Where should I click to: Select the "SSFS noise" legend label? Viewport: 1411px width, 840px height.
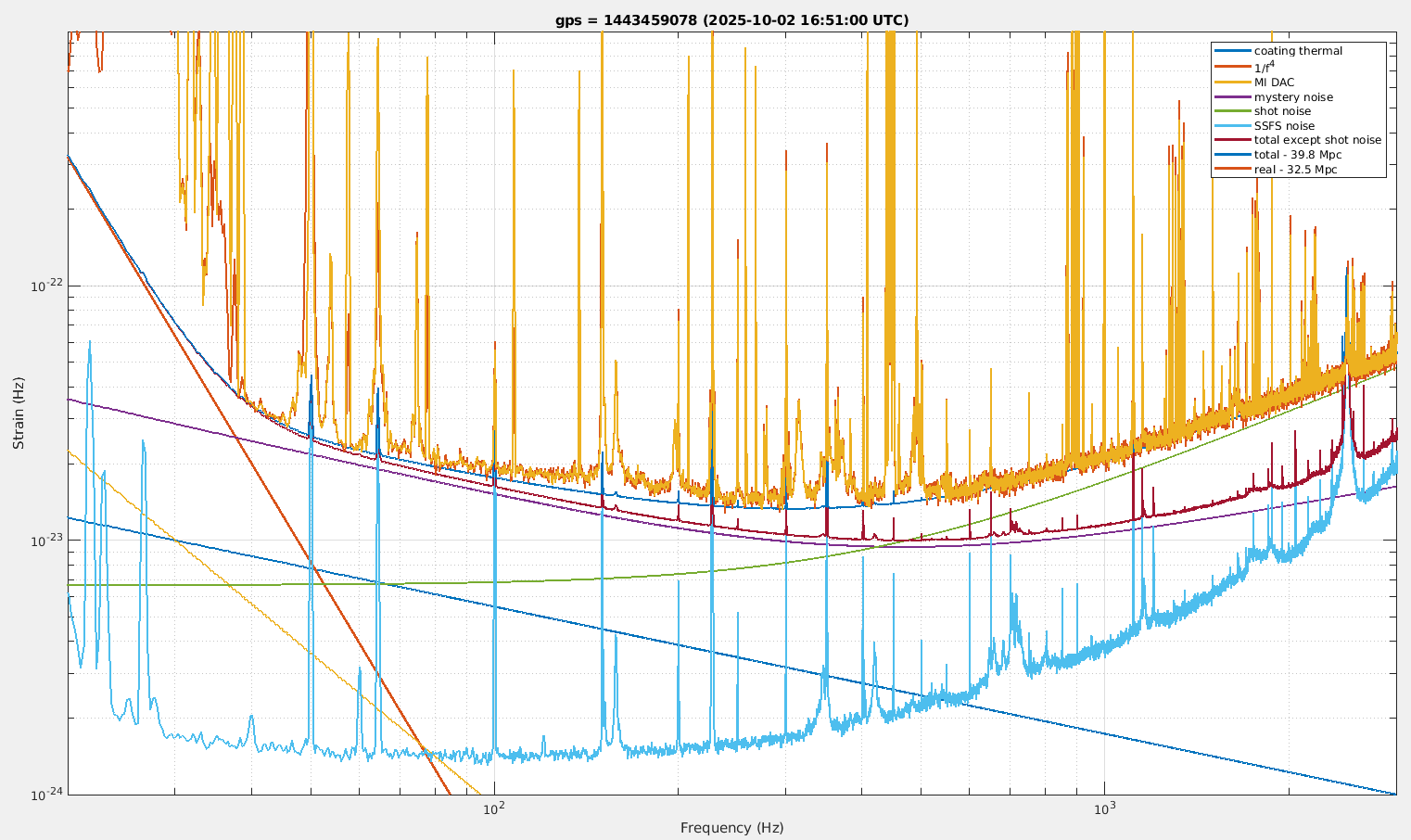click(1284, 126)
